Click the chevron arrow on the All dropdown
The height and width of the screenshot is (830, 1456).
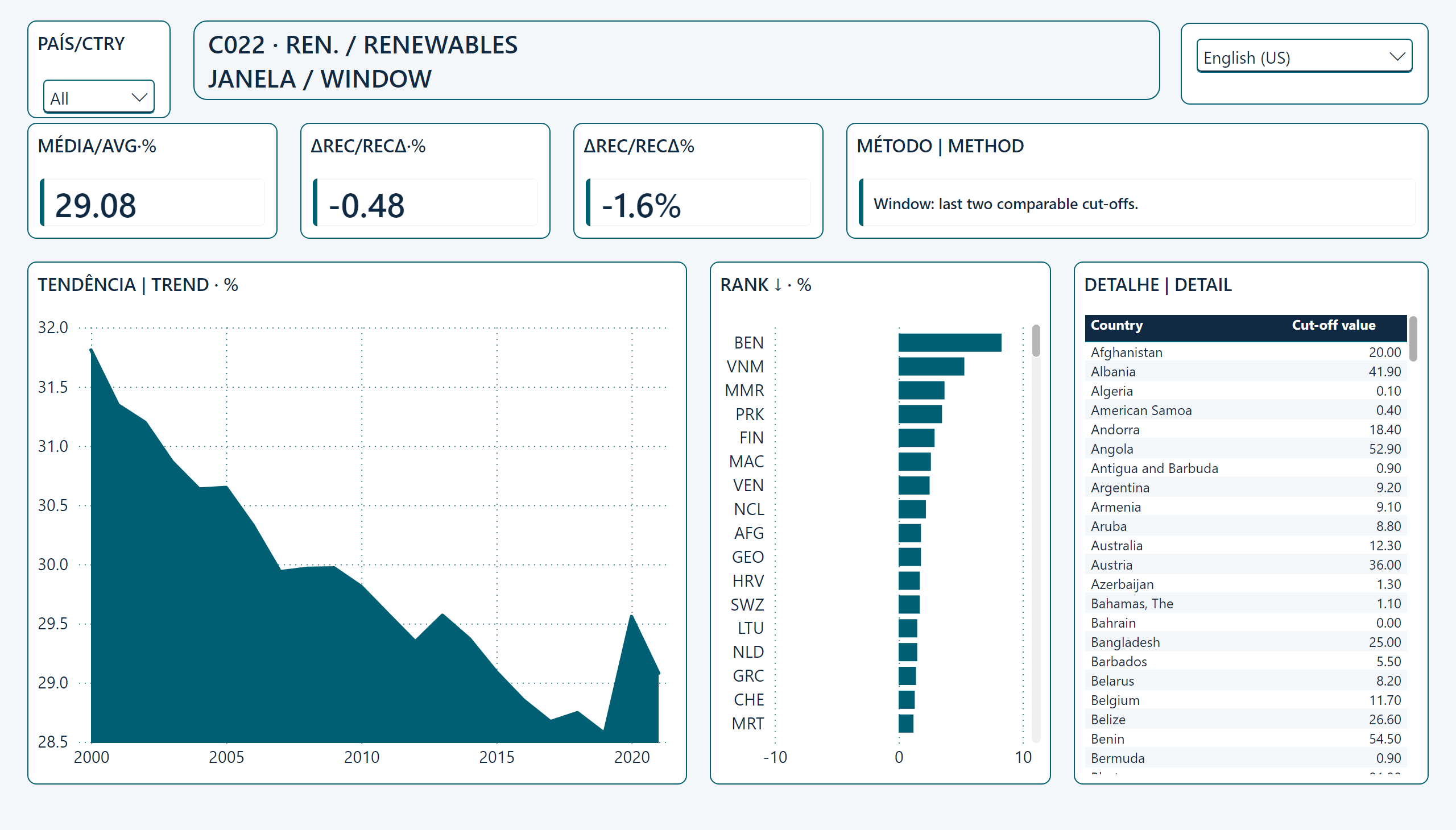(139, 97)
